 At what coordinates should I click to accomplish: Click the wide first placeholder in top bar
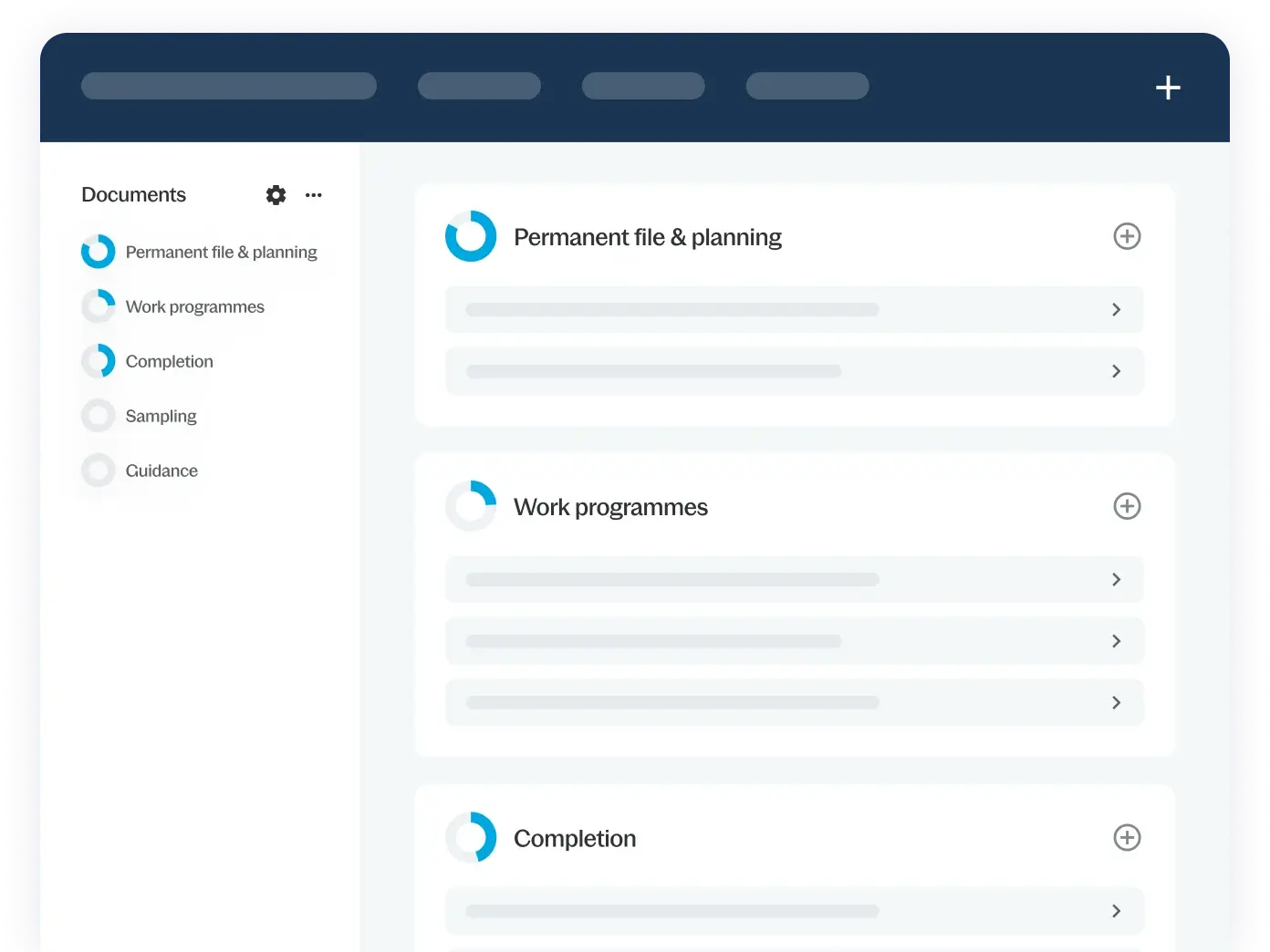228,86
